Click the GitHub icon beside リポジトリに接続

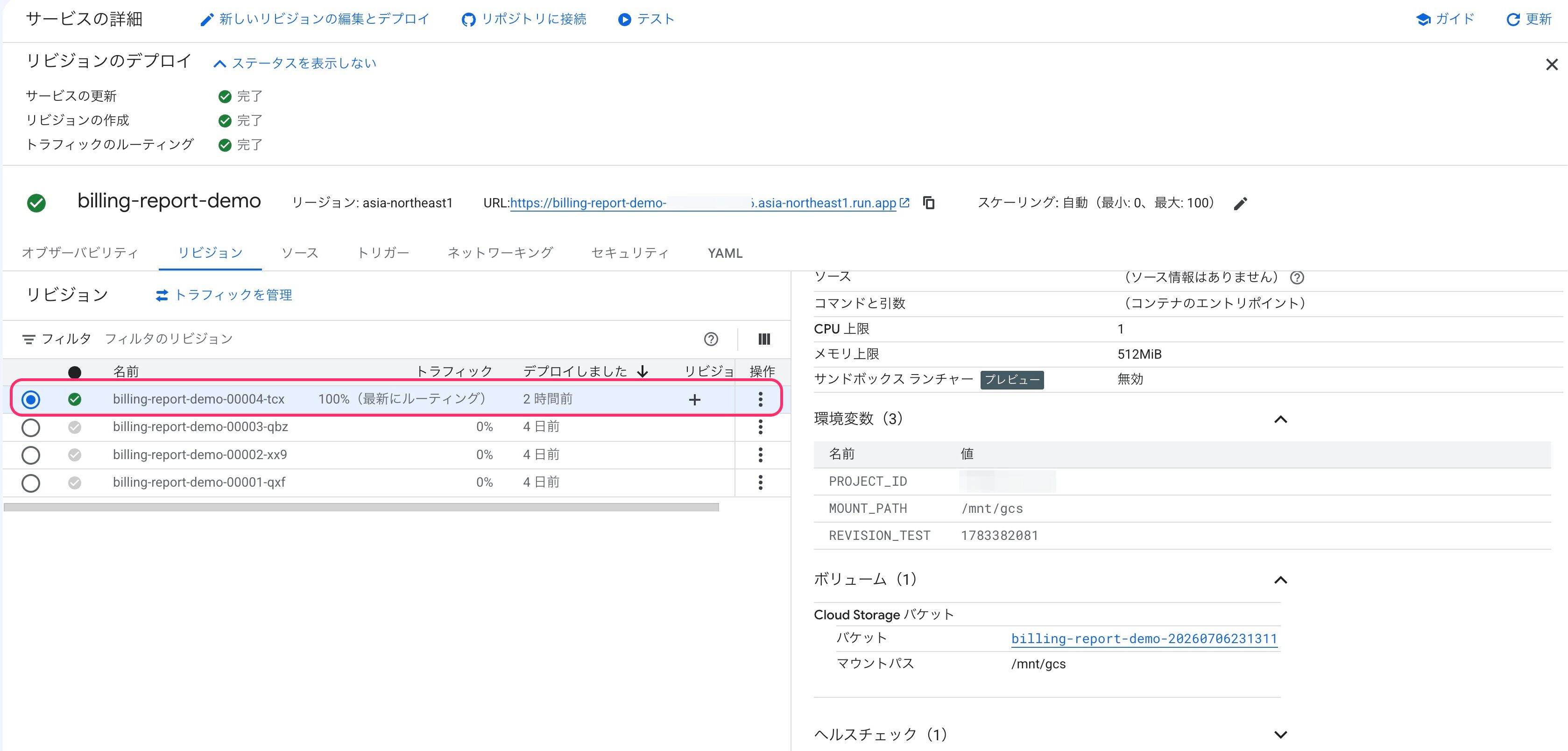click(x=468, y=20)
